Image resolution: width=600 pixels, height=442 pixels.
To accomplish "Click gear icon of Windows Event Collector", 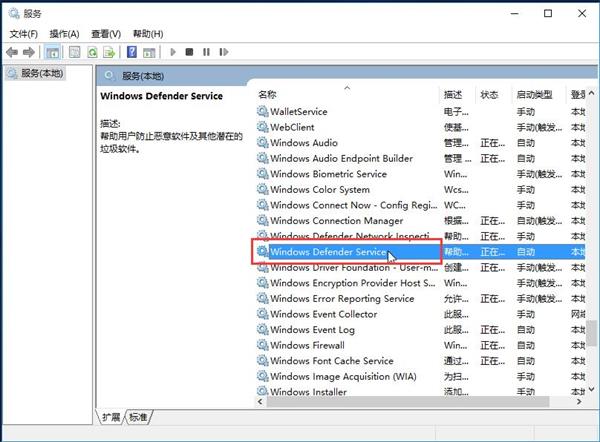I will 262,314.
